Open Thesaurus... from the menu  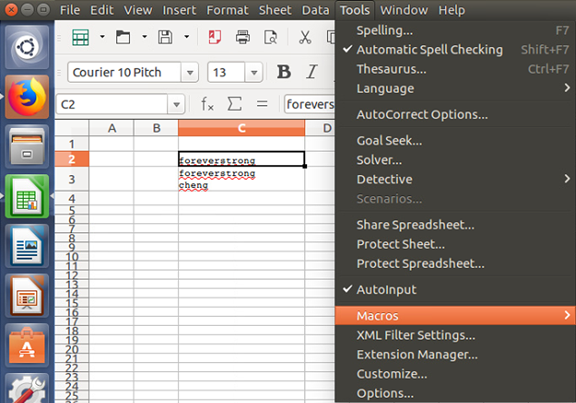455,69
